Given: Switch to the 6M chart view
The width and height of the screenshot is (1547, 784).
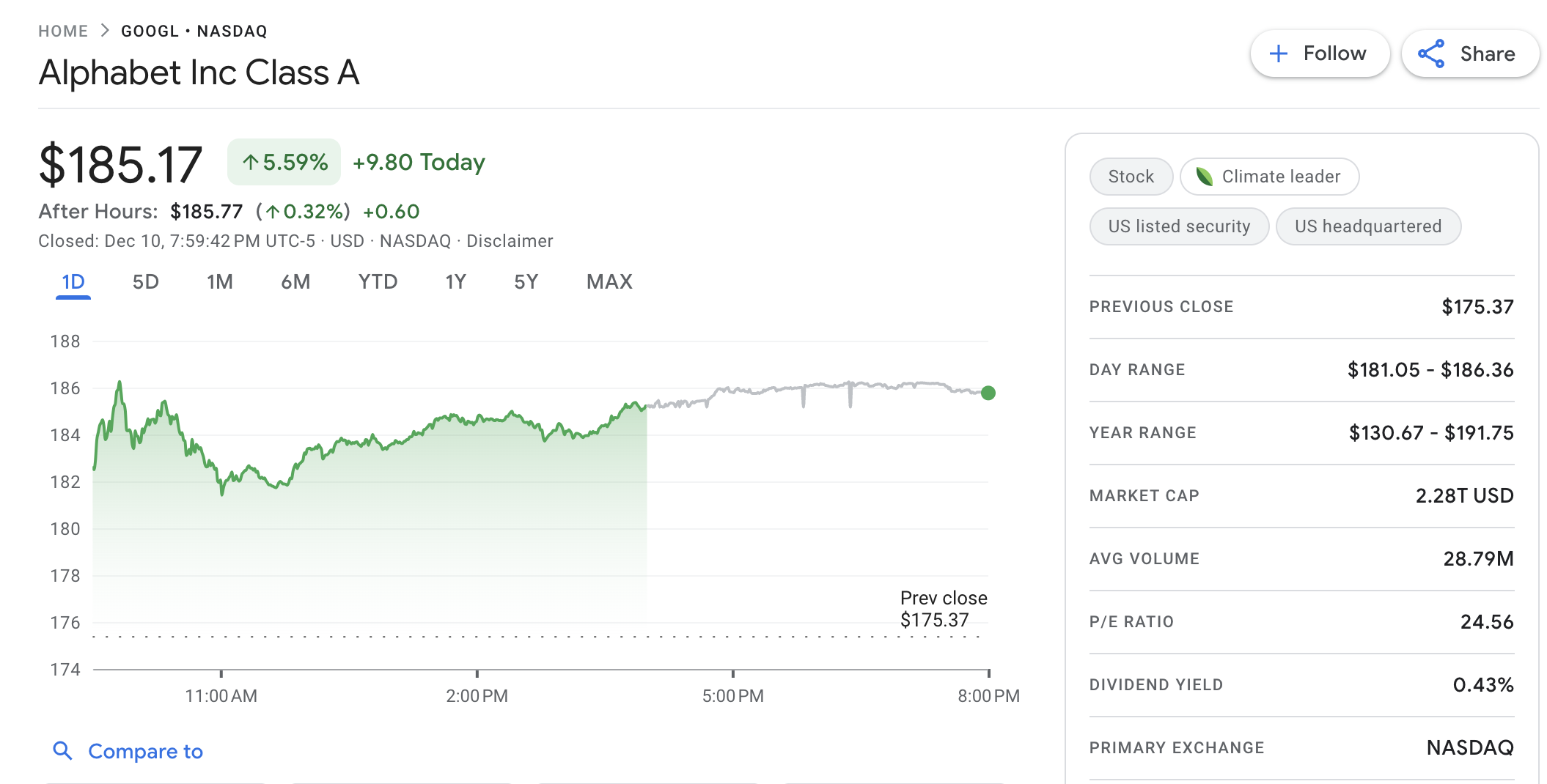Looking at the screenshot, I should (x=295, y=282).
